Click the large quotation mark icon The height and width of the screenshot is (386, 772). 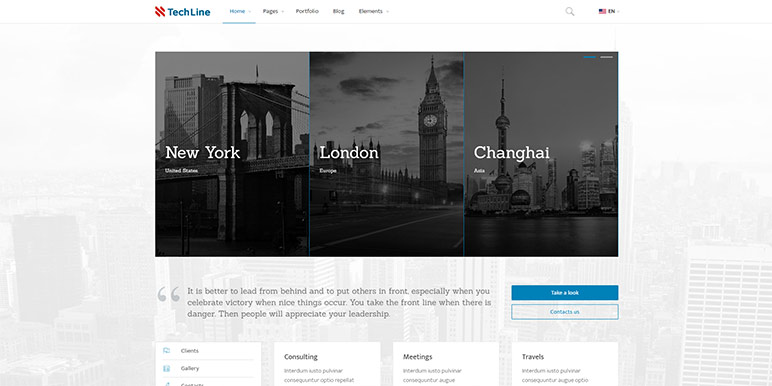click(168, 295)
